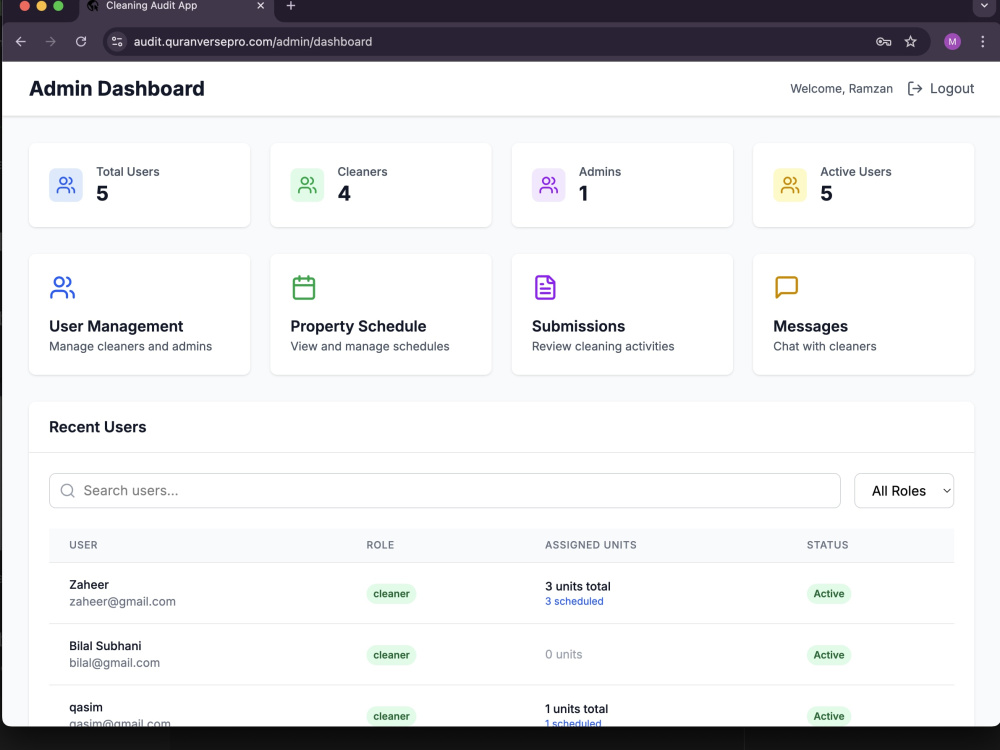This screenshot has width=1000, height=750.
Task: Click the User Management people icon
Action: (x=62, y=288)
